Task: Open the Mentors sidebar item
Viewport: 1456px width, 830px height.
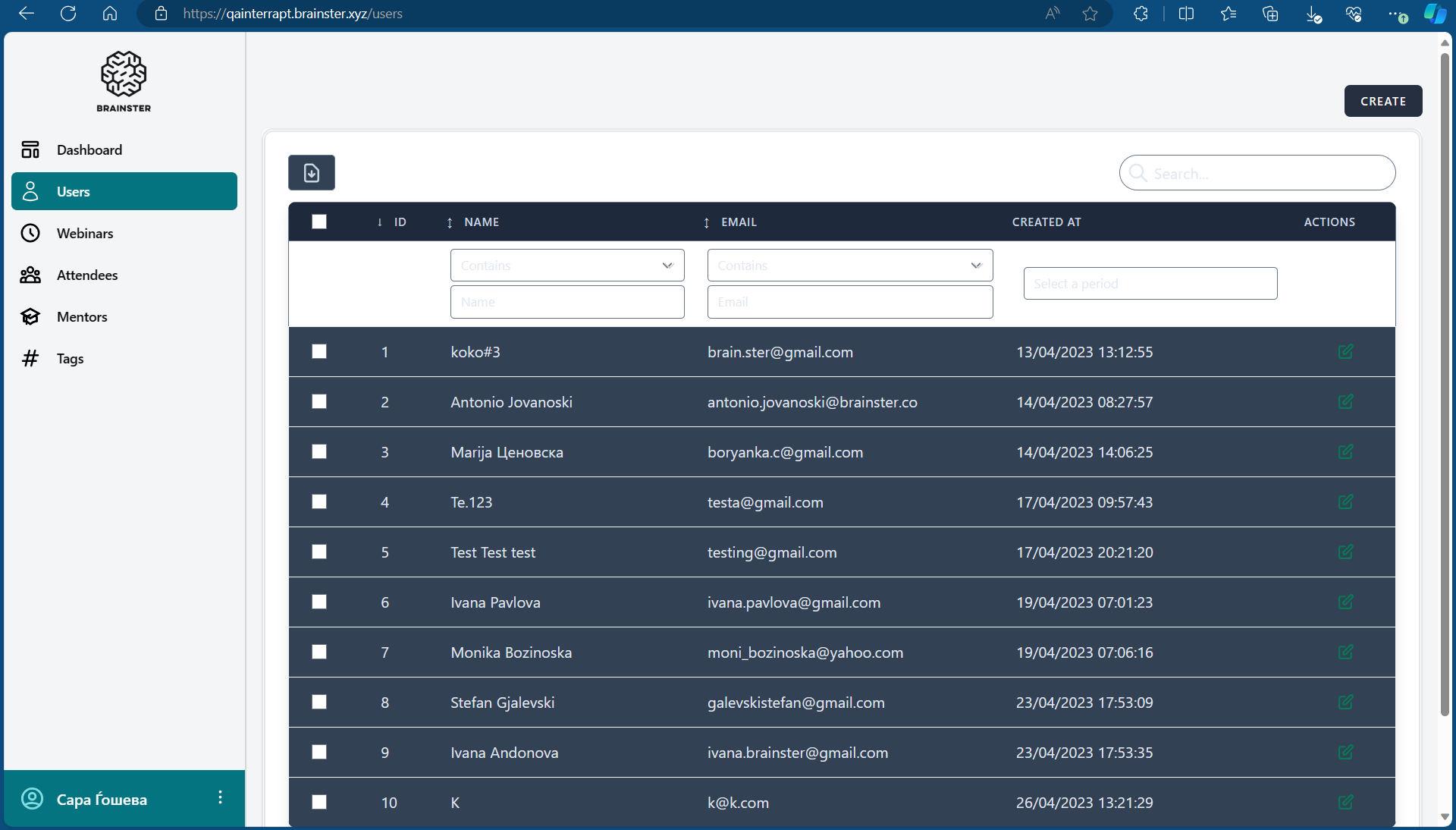Action: pyautogui.click(x=82, y=317)
